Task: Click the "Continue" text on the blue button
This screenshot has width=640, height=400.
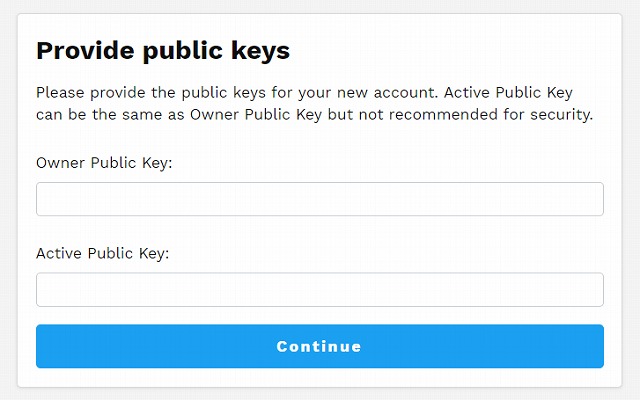Action: pos(319,347)
